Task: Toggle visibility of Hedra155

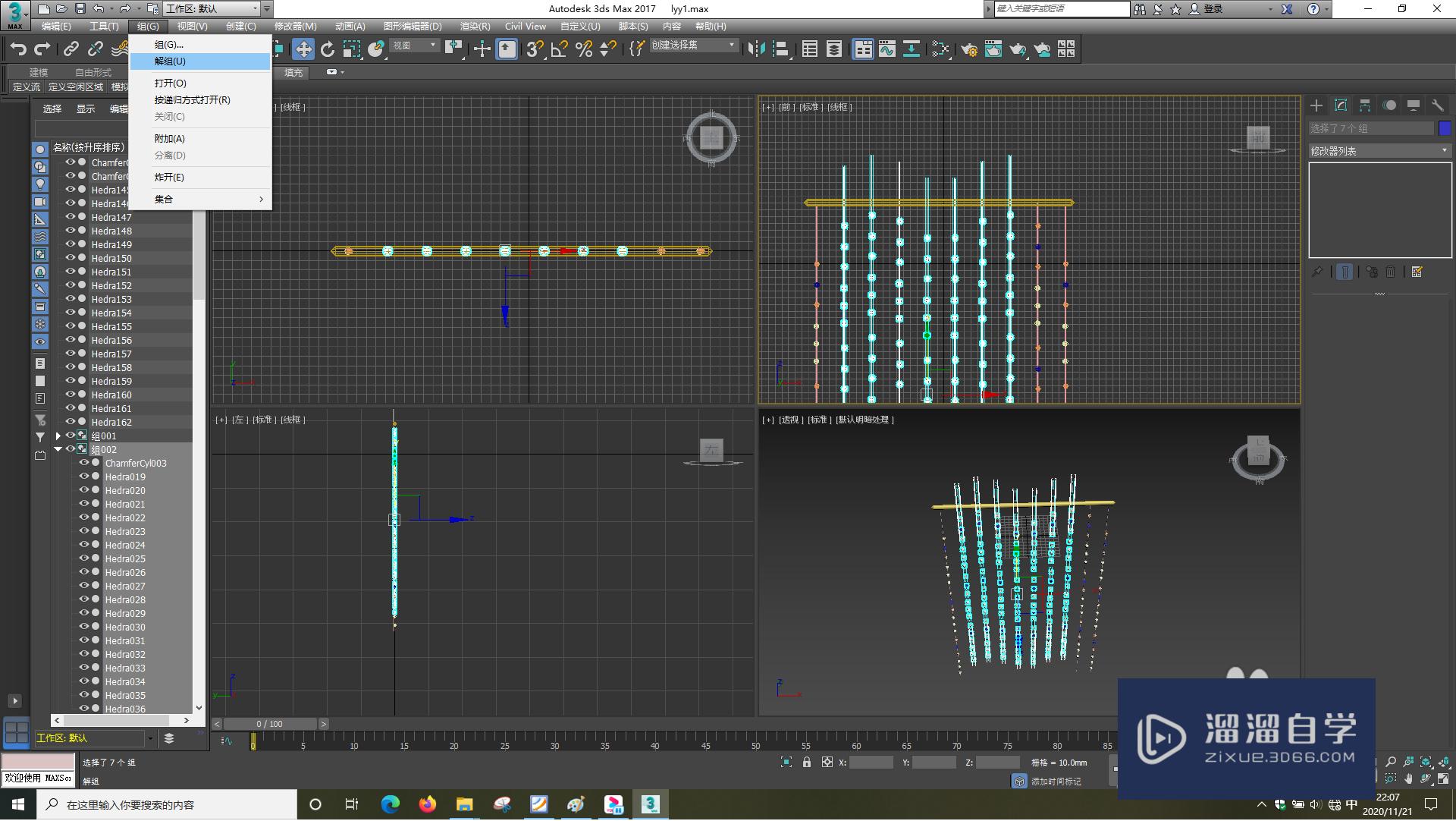Action: [x=71, y=326]
